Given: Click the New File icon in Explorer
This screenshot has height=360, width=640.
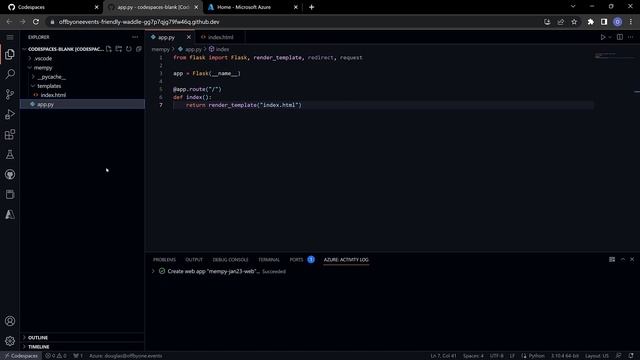Looking at the screenshot, I should 109,49.
